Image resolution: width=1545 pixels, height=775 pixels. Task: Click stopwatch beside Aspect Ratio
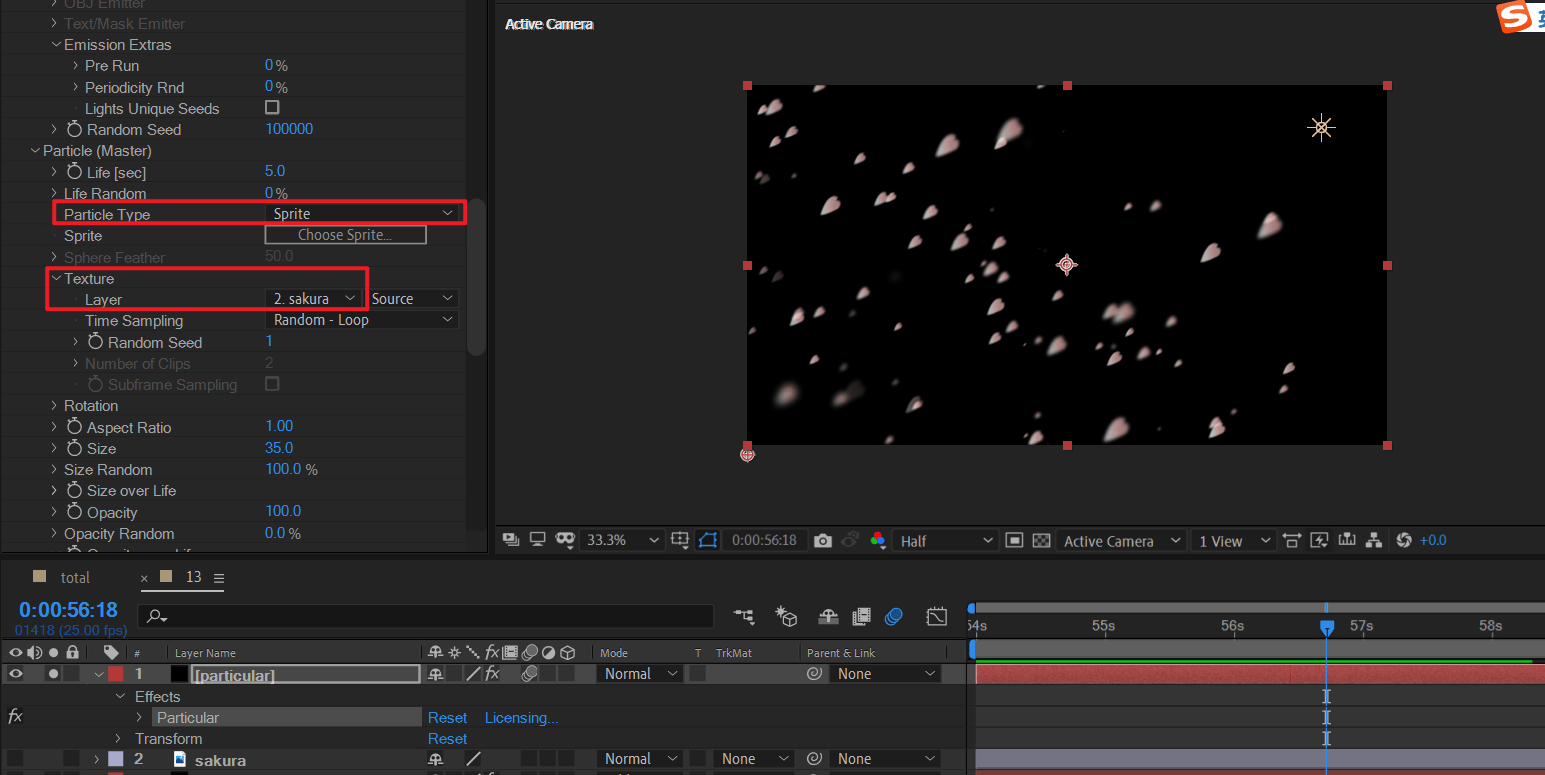tap(74, 427)
